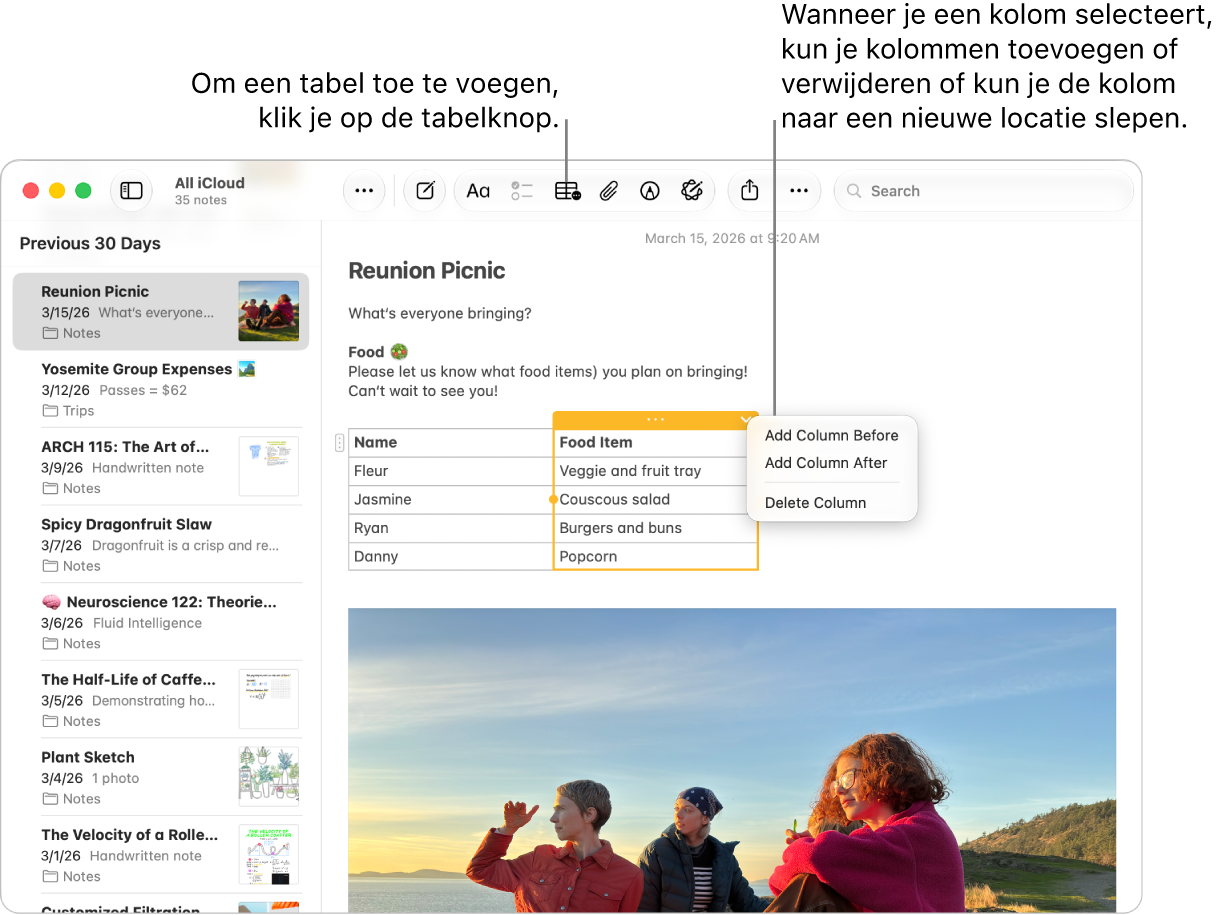Click the row handle beside the Name row
The height and width of the screenshot is (915, 1218).
click(x=339, y=443)
